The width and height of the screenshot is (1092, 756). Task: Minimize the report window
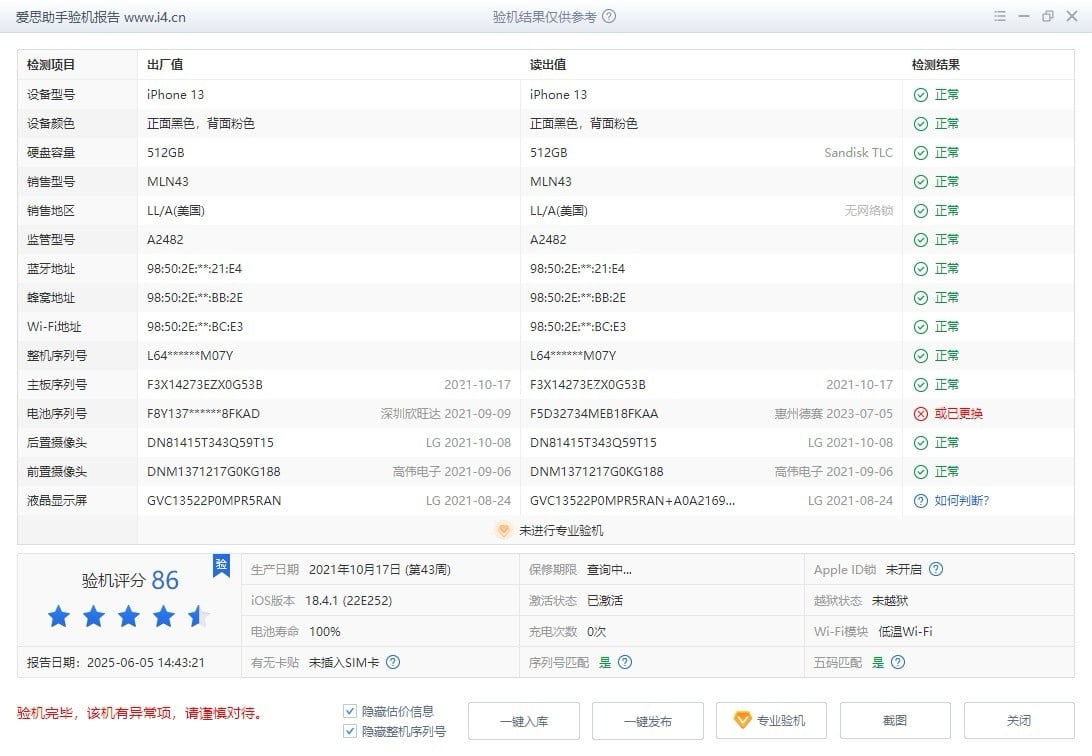tap(1024, 16)
